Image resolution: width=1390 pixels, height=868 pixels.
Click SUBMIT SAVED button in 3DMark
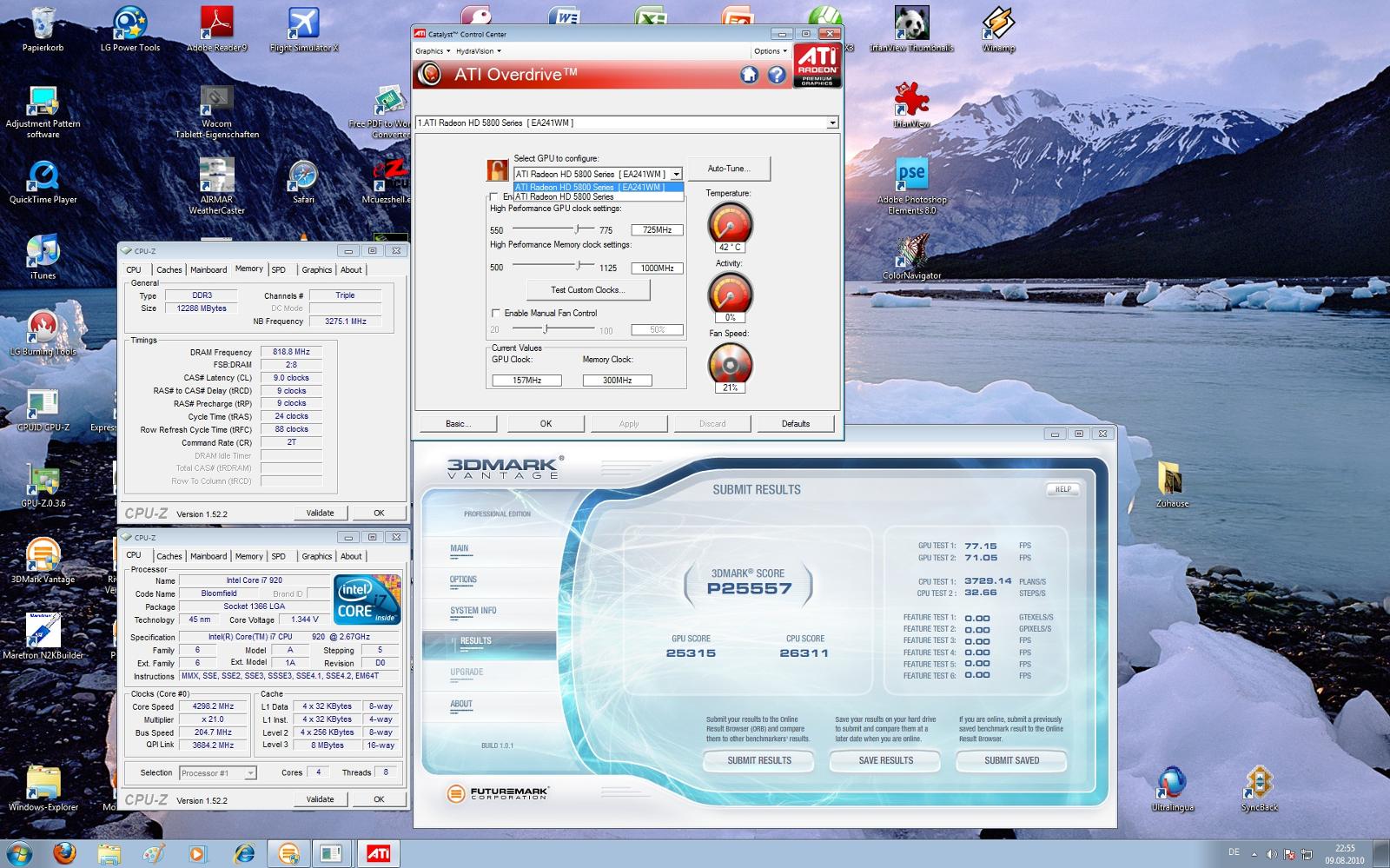(1012, 760)
